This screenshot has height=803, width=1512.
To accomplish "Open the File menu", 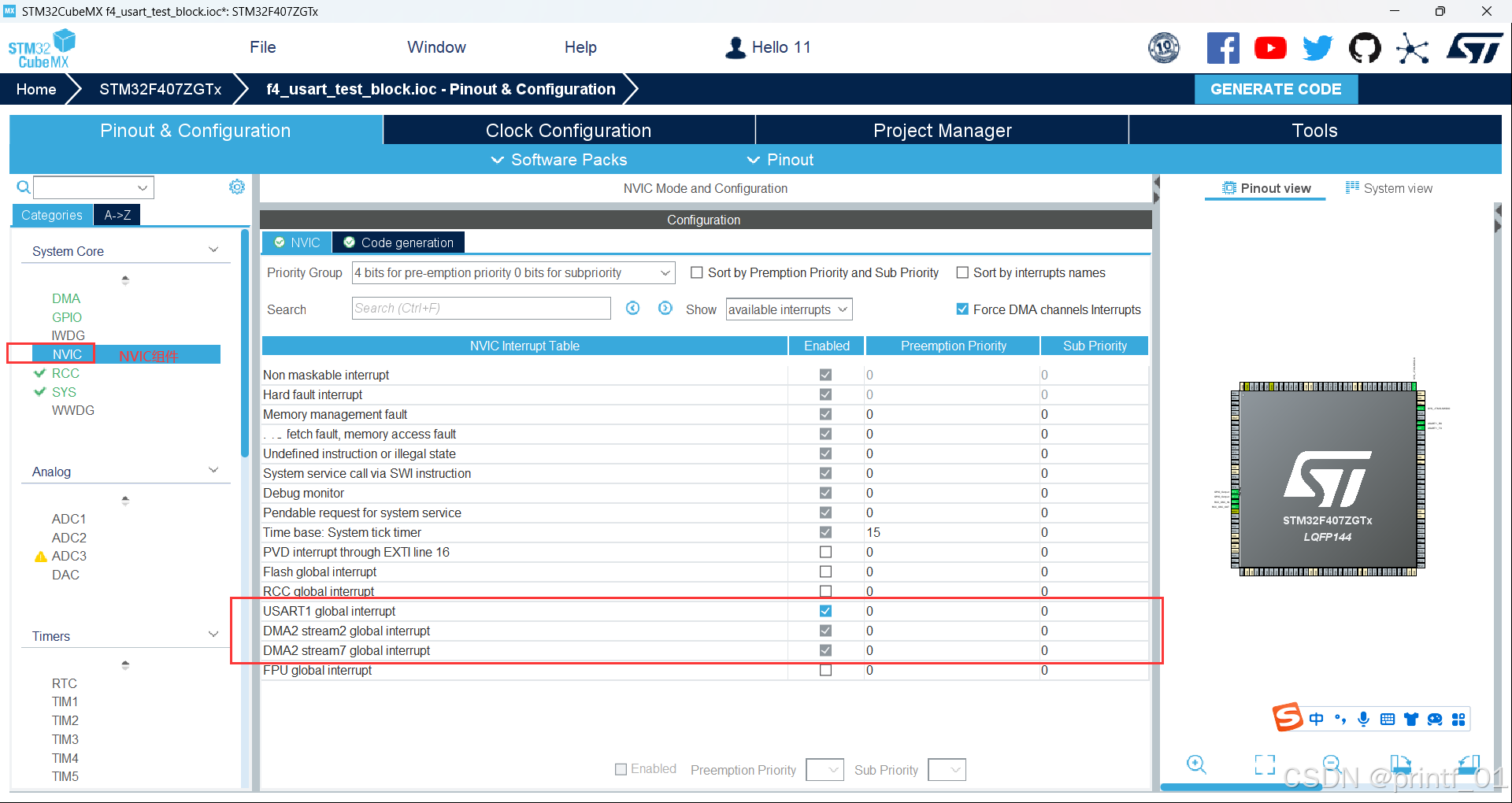I will click(263, 47).
